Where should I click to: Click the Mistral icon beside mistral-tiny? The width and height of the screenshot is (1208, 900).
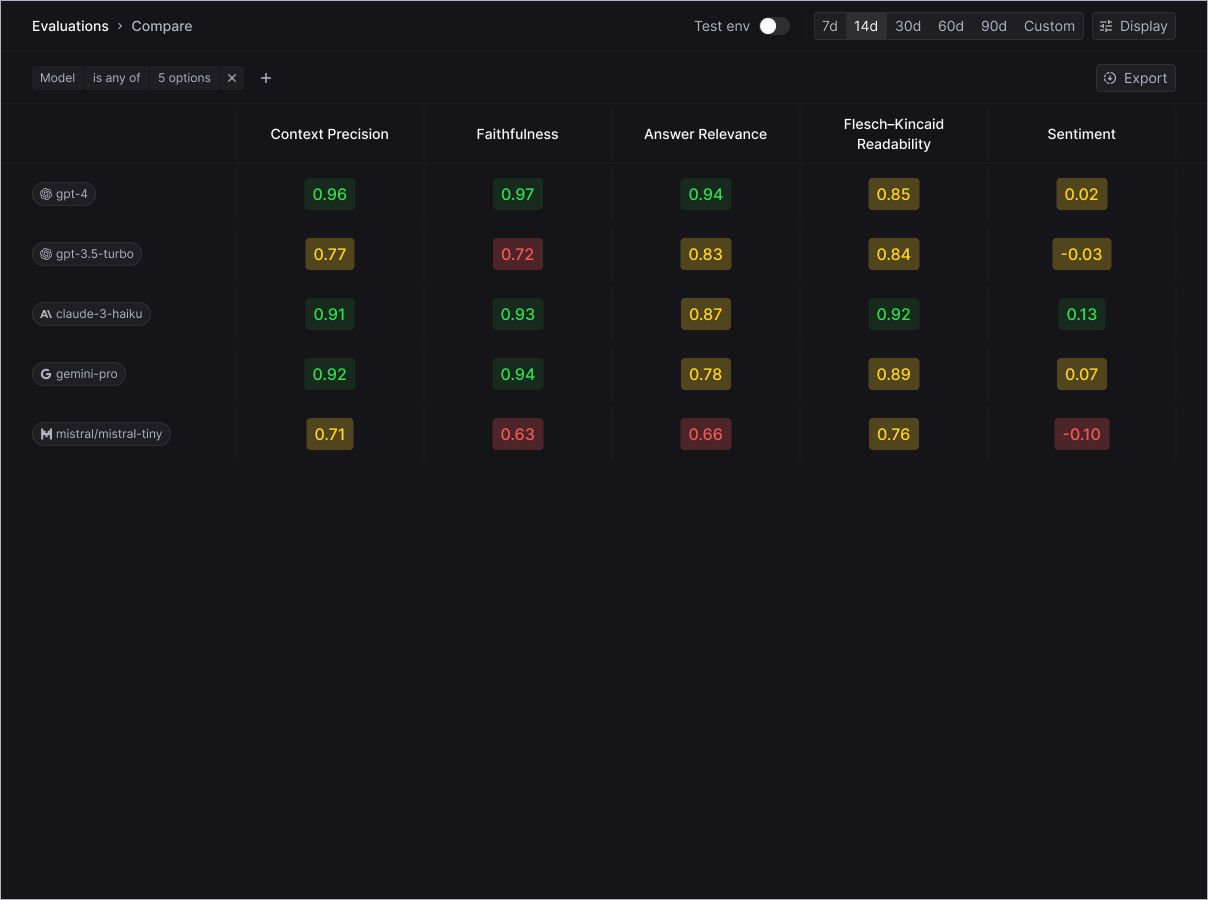coord(46,434)
